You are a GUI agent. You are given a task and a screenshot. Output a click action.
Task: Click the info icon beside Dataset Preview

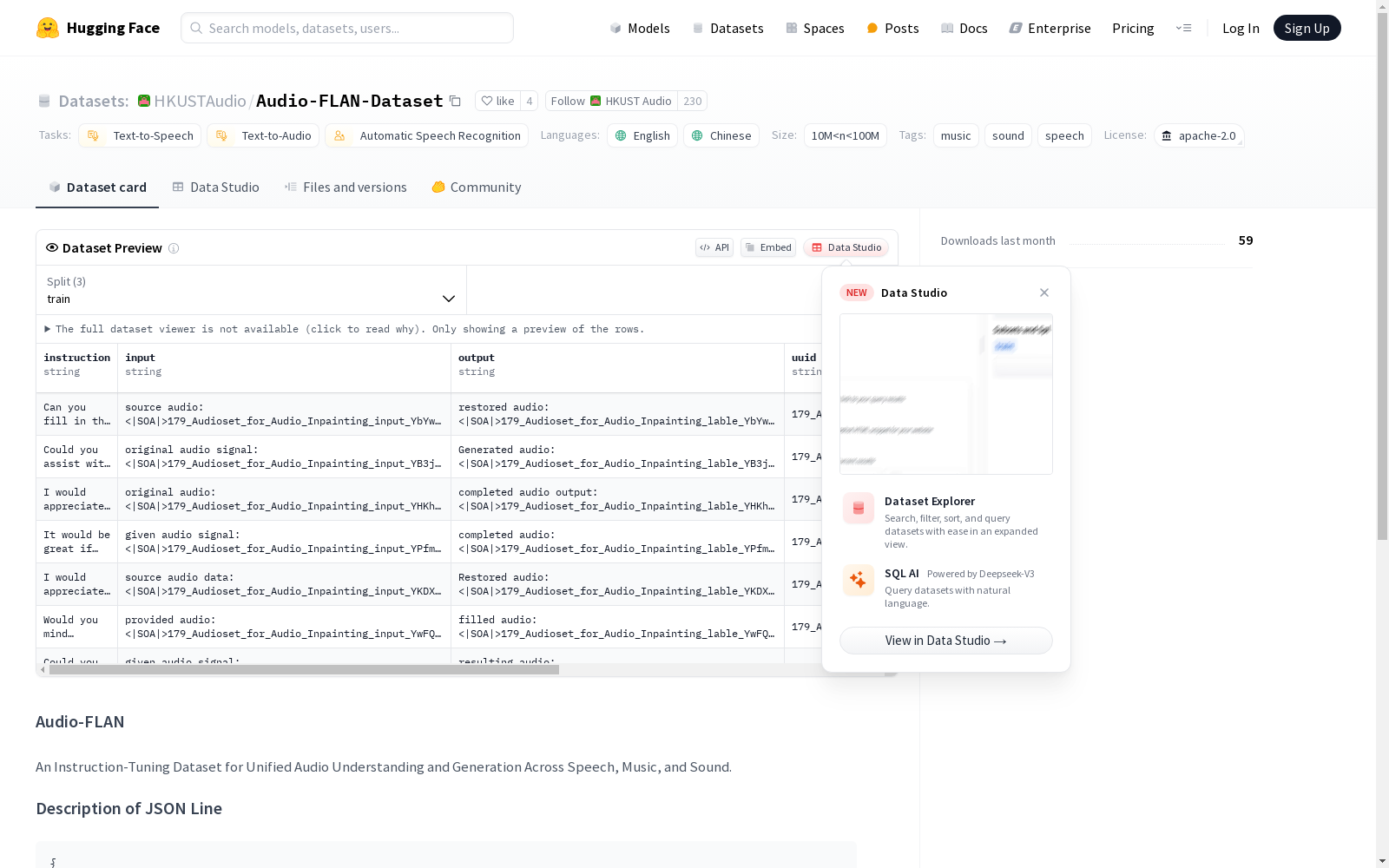click(x=174, y=248)
